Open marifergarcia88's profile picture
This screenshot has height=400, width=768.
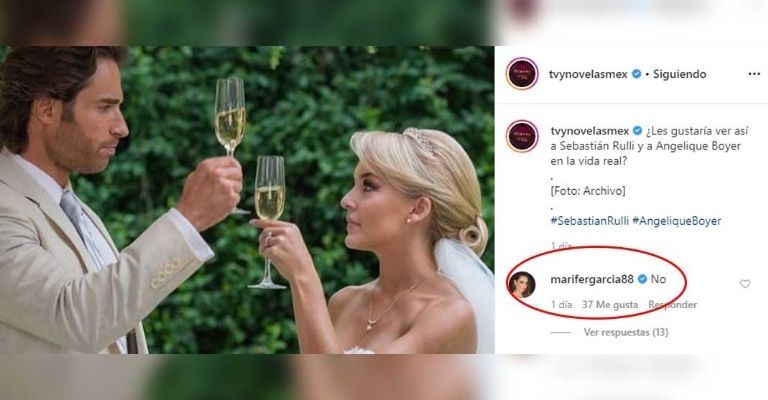pos(522,285)
